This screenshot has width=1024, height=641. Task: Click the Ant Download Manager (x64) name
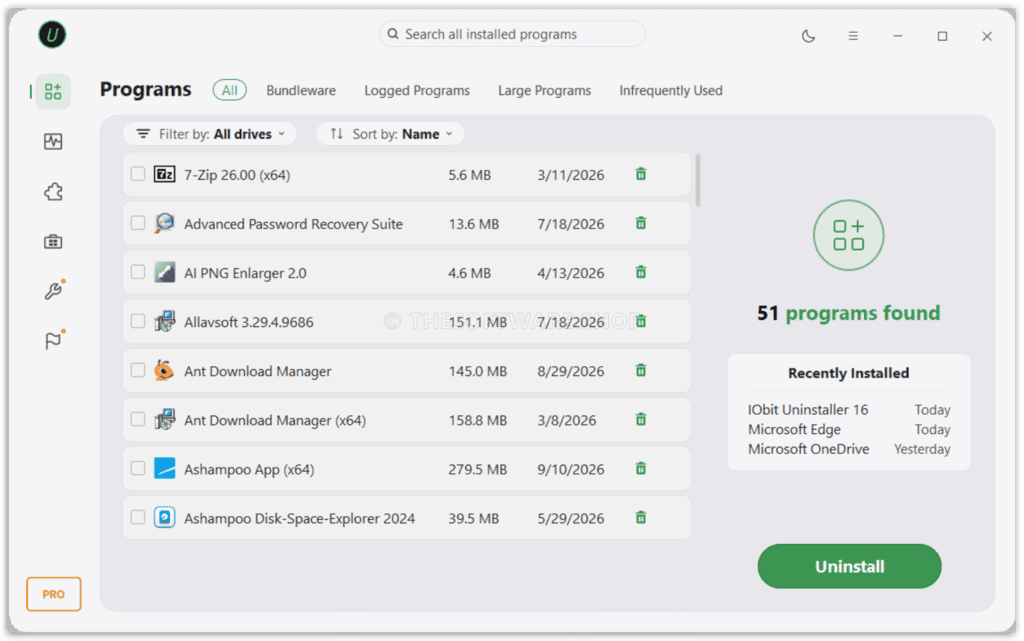(x=275, y=420)
